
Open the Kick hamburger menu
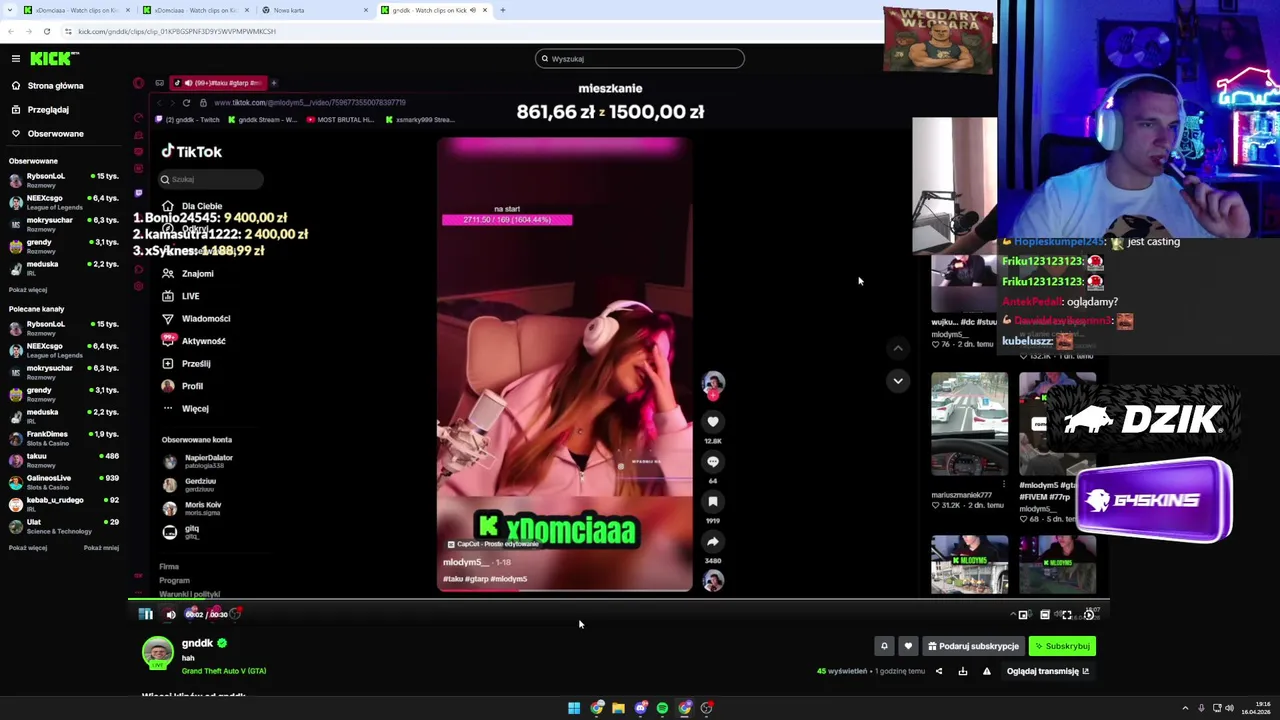coord(16,59)
